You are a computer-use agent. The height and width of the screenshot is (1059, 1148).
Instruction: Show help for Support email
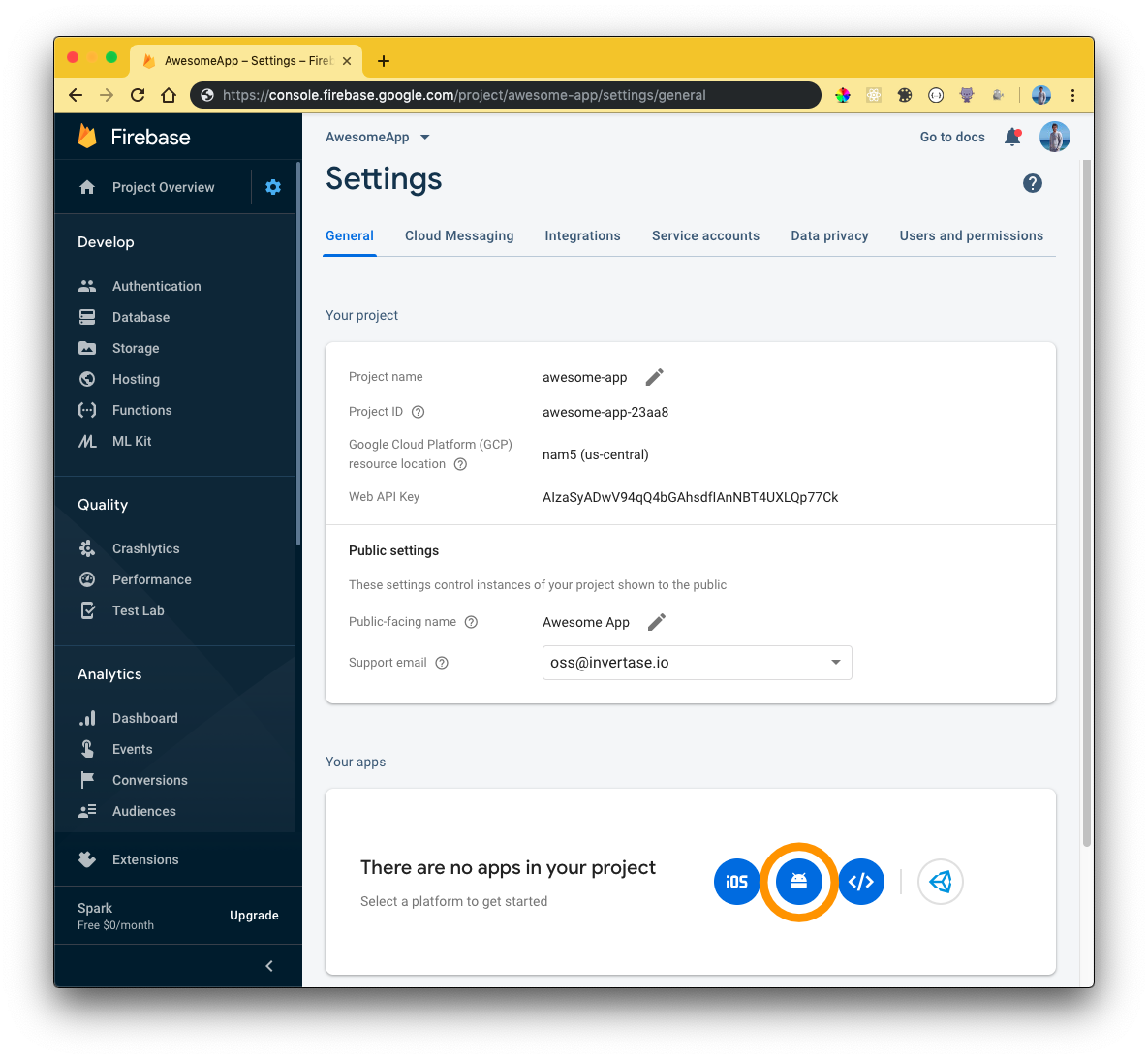coord(442,662)
